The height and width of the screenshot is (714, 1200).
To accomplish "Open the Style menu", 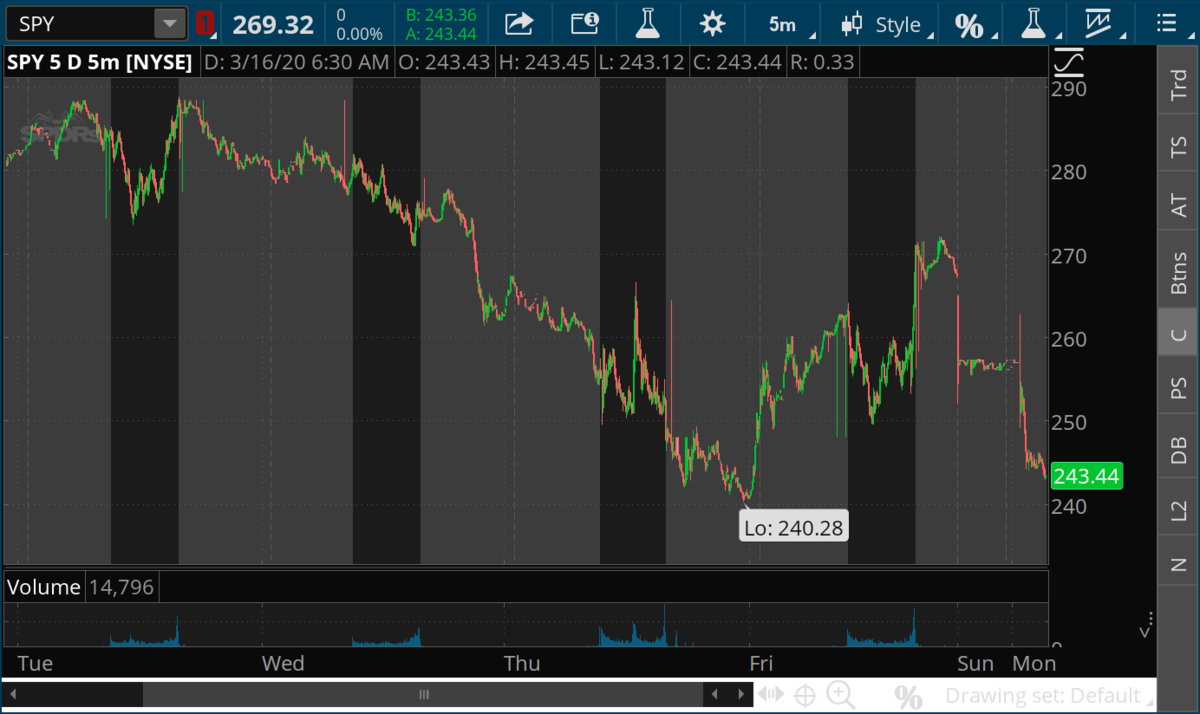I will coord(887,24).
